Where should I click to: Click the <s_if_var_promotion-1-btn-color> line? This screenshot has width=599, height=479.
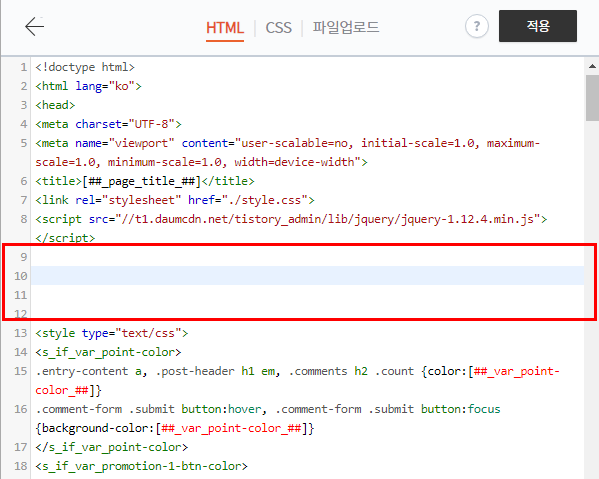point(141,466)
